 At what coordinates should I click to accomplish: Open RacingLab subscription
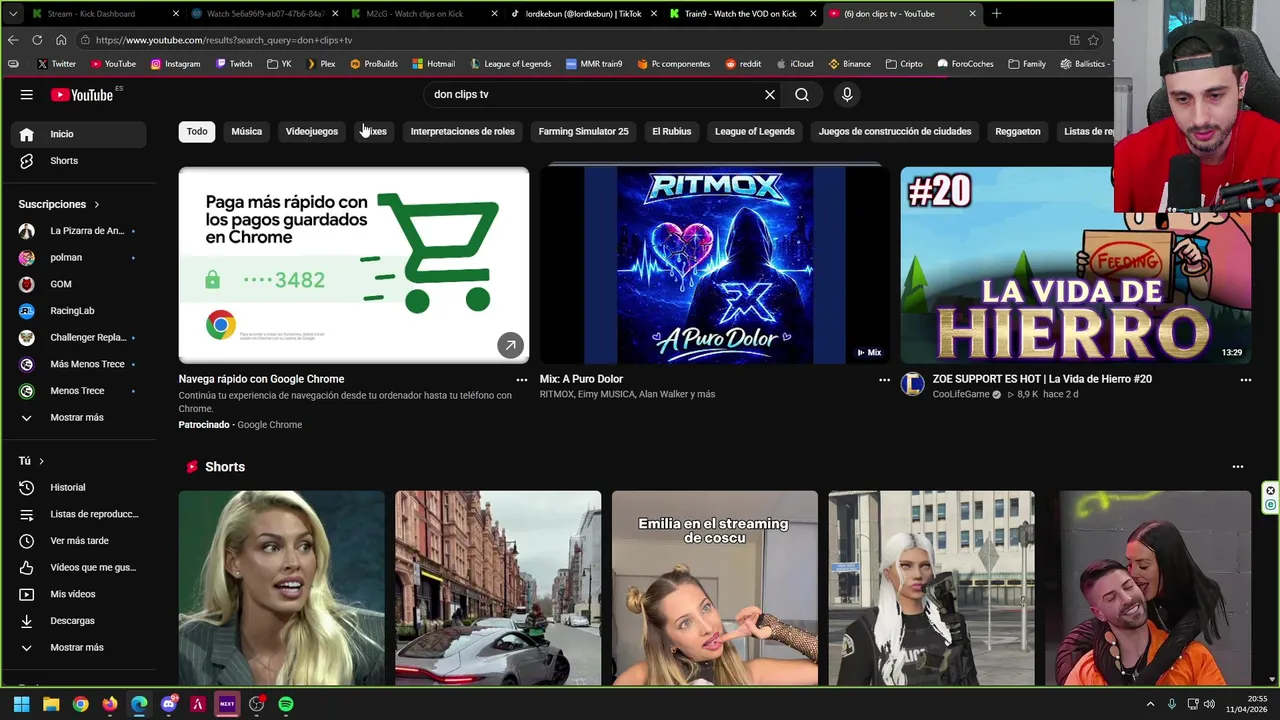pyautogui.click(x=78, y=311)
